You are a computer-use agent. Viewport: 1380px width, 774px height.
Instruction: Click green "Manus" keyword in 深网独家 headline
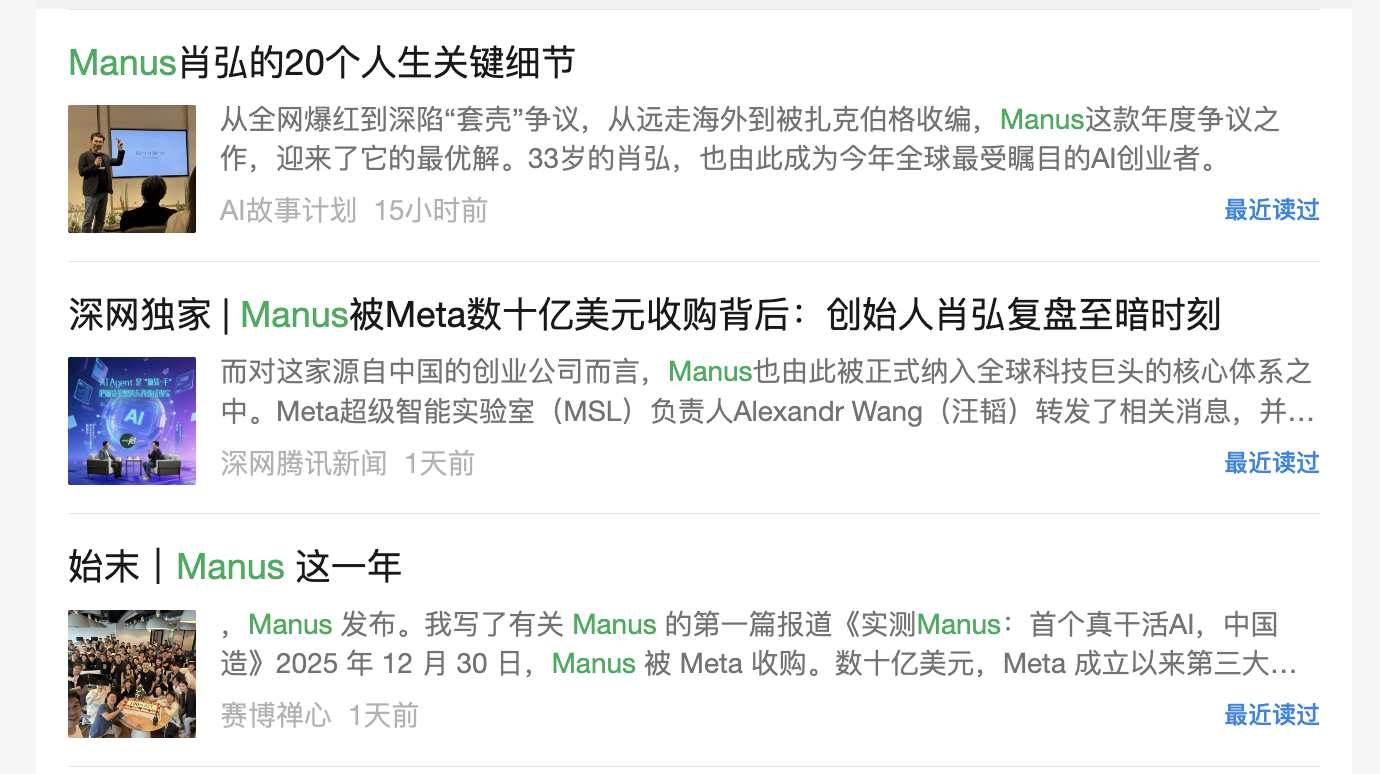[295, 315]
